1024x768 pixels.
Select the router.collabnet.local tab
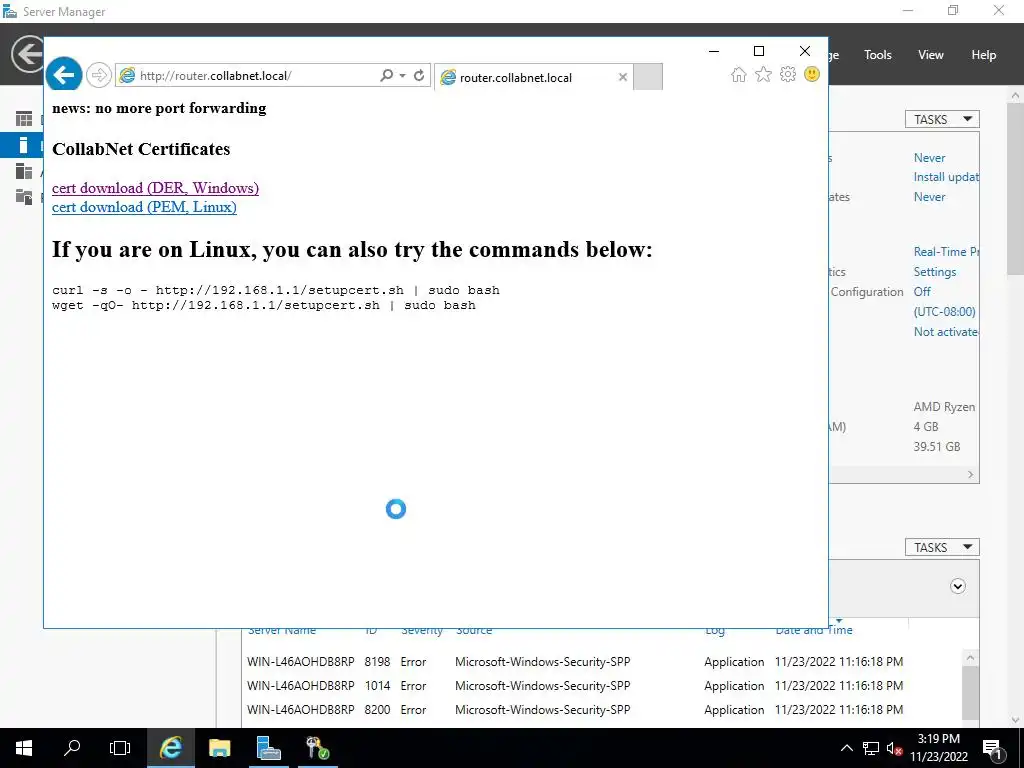534,77
